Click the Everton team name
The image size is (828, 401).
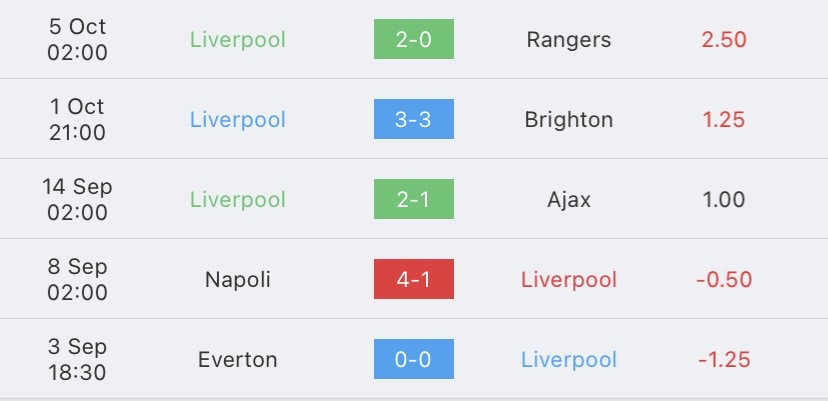(238, 360)
